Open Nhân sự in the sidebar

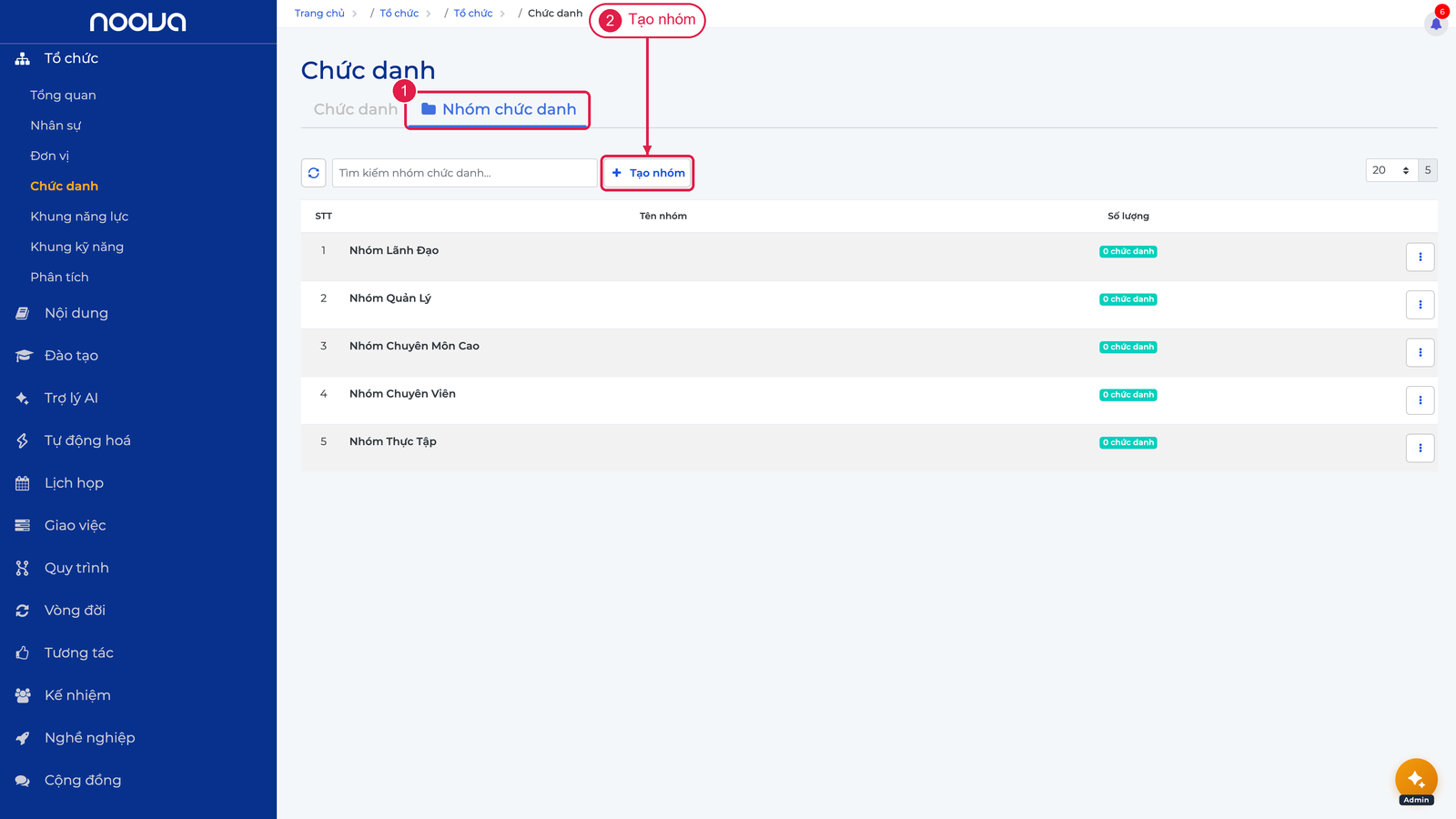click(56, 126)
